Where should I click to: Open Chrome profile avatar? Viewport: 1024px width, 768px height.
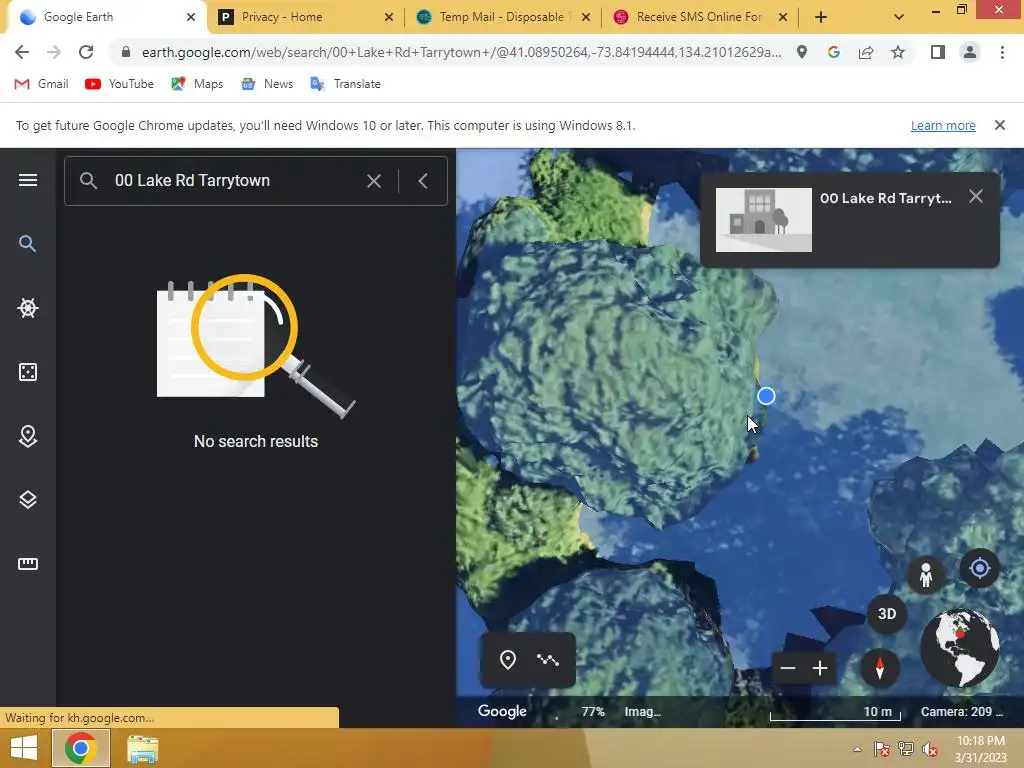coord(970,52)
